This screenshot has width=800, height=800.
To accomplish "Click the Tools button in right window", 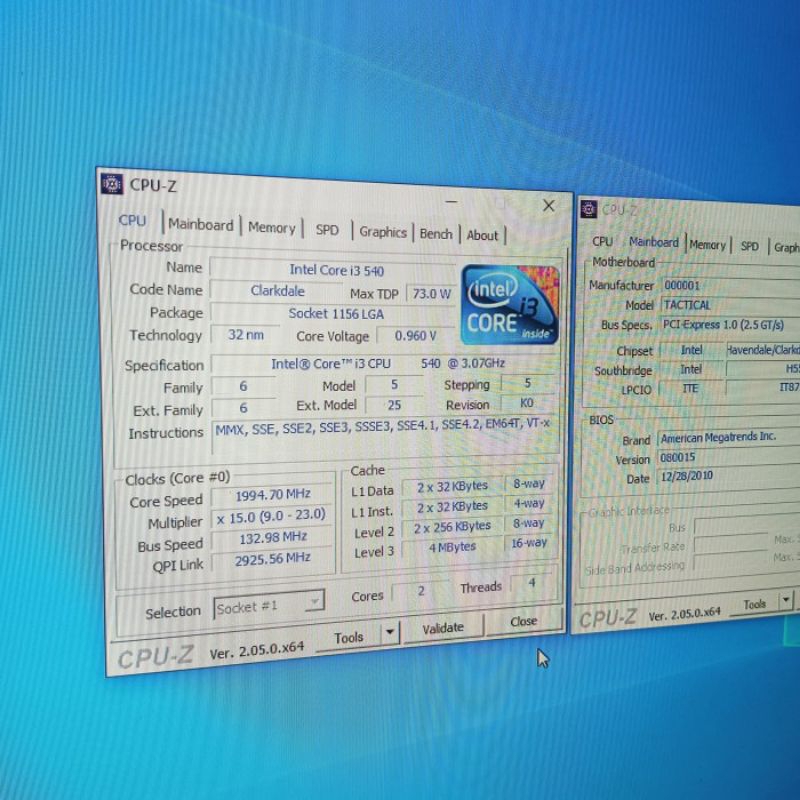I will click(754, 604).
